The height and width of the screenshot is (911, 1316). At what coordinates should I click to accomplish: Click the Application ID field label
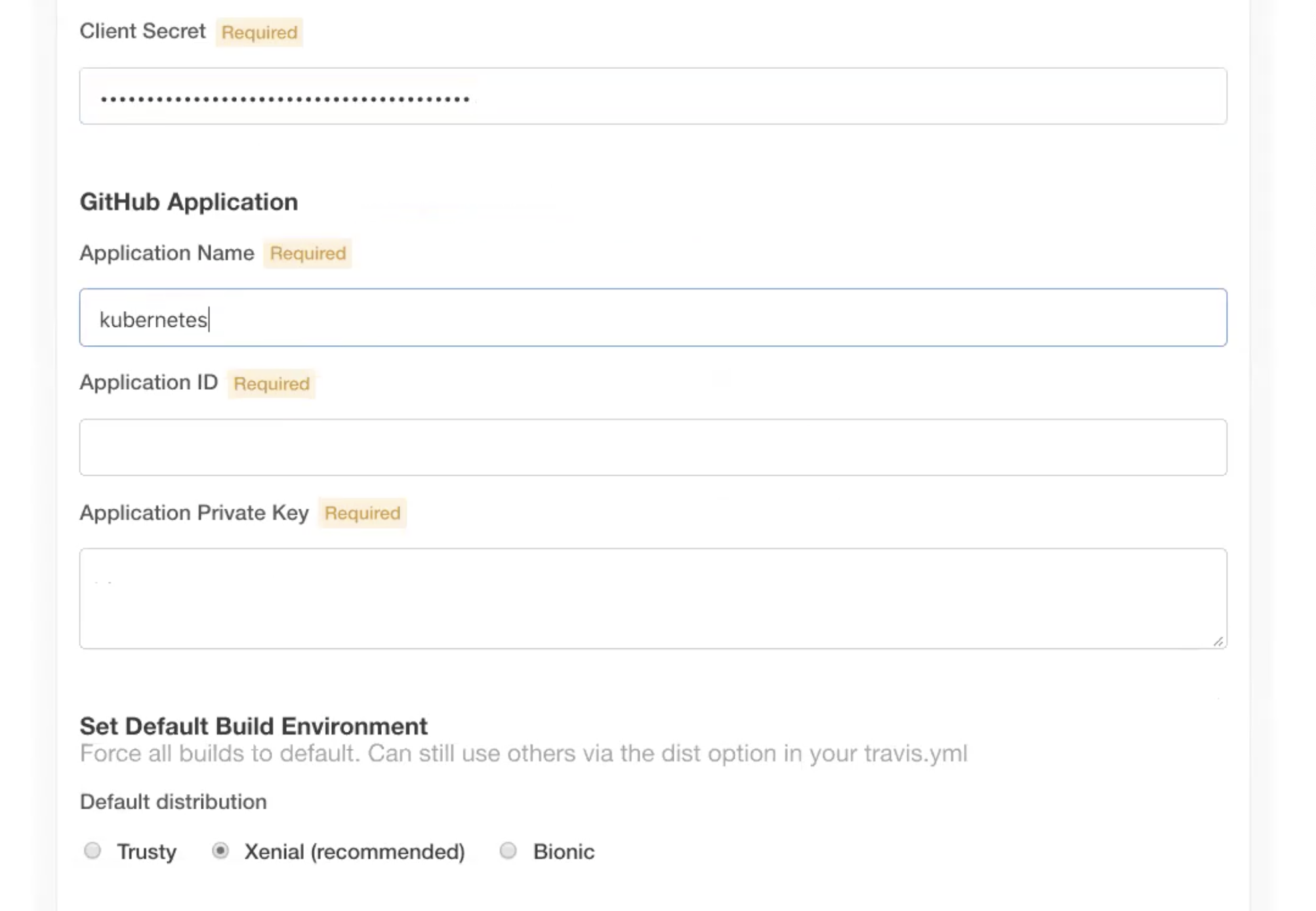148,382
